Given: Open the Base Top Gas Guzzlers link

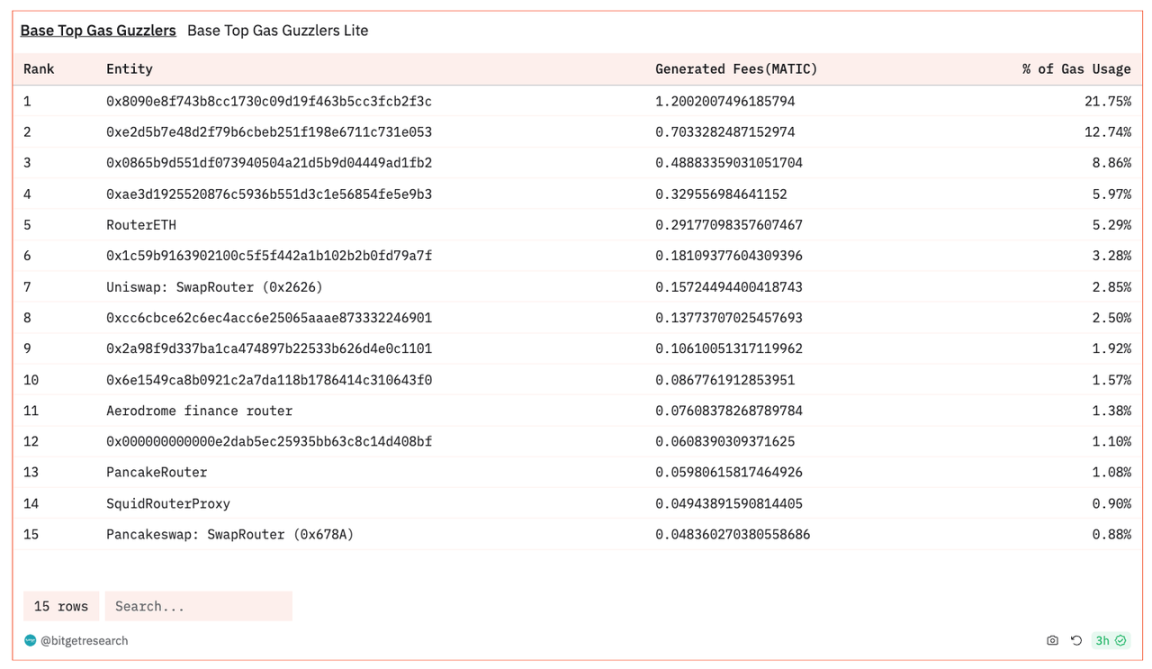Looking at the screenshot, I should [x=98, y=31].
